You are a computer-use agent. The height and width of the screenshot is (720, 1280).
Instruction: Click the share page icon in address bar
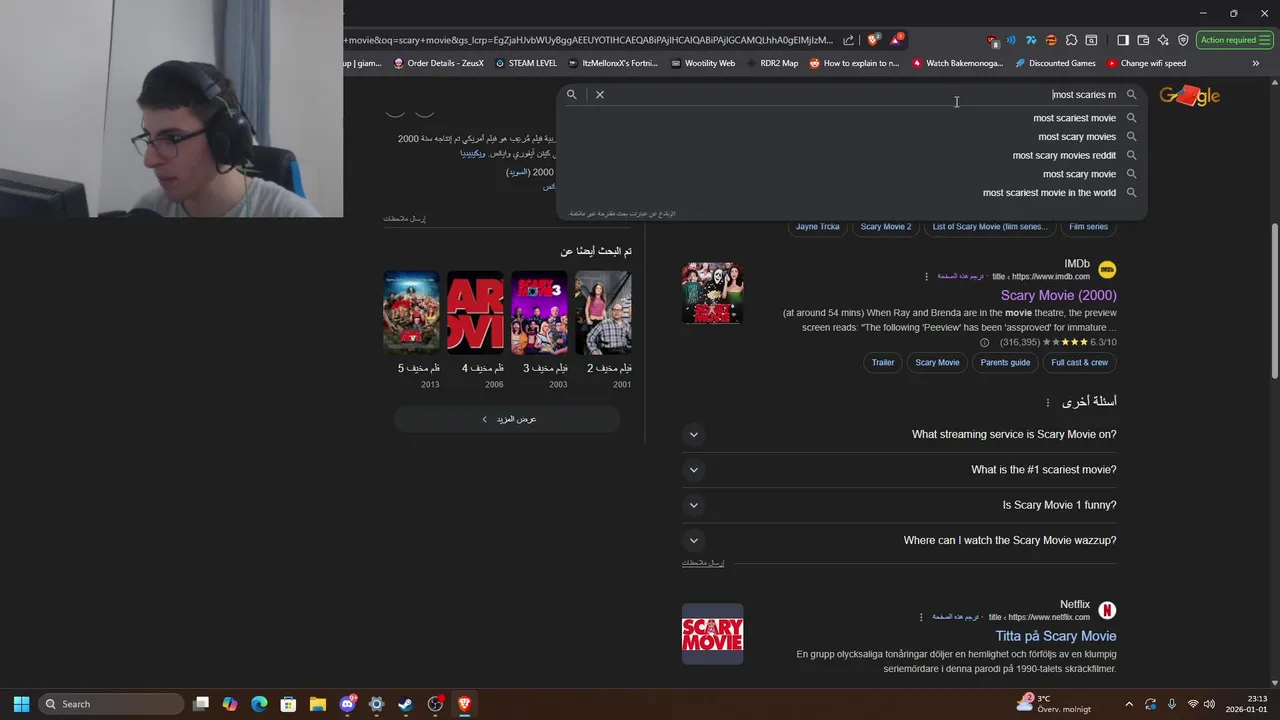(x=849, y=40)
